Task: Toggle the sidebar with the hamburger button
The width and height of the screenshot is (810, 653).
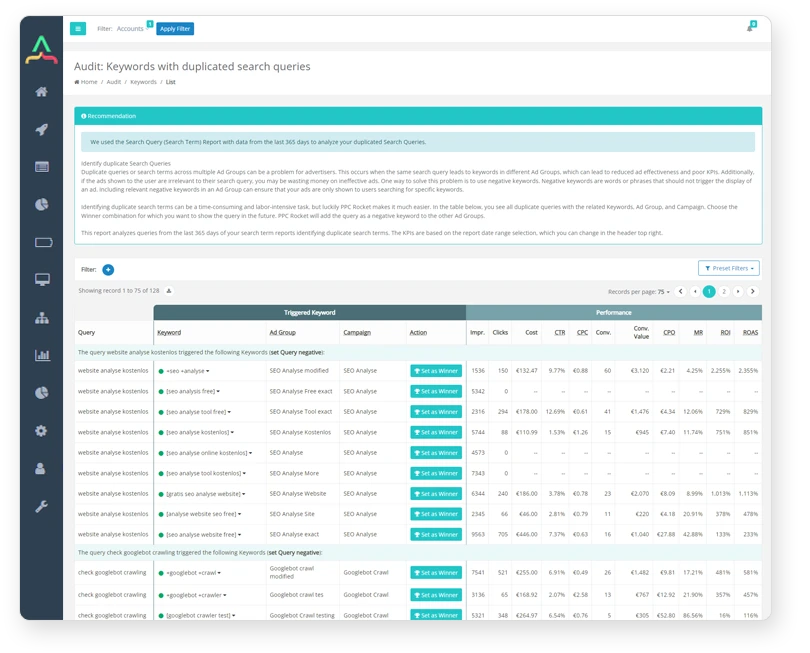Action: [x=78, y=28]
